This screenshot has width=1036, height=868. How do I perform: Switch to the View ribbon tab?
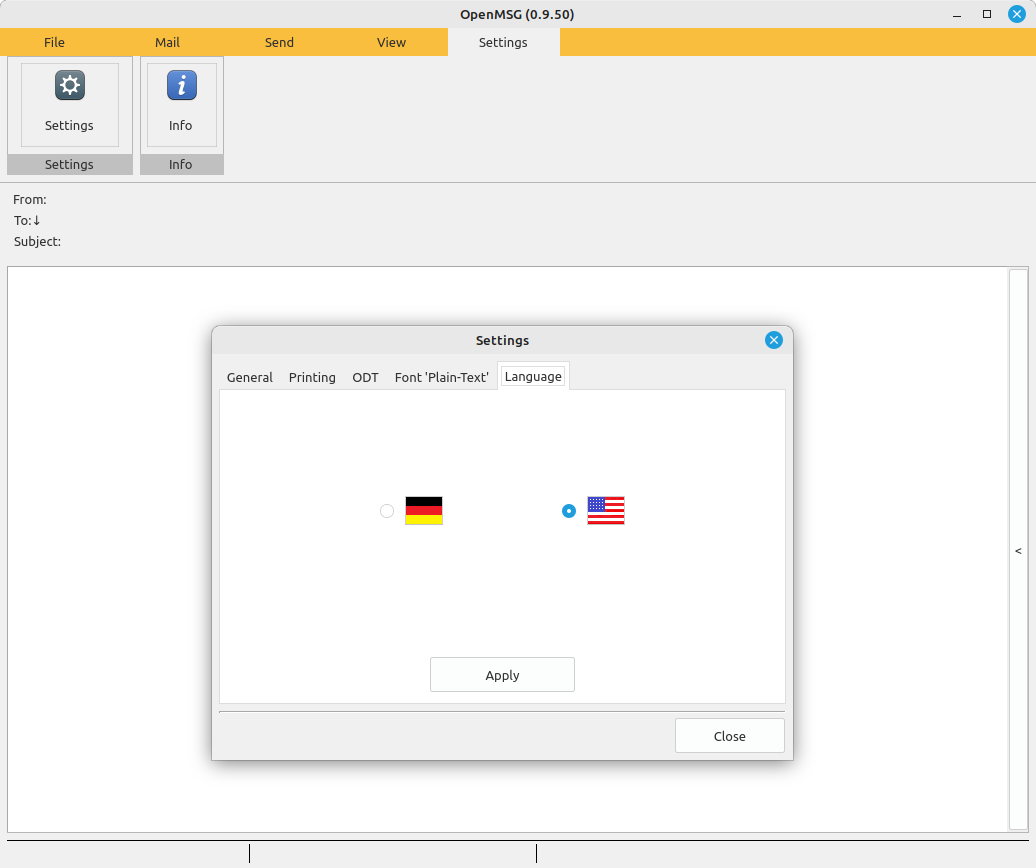[391, 42]
